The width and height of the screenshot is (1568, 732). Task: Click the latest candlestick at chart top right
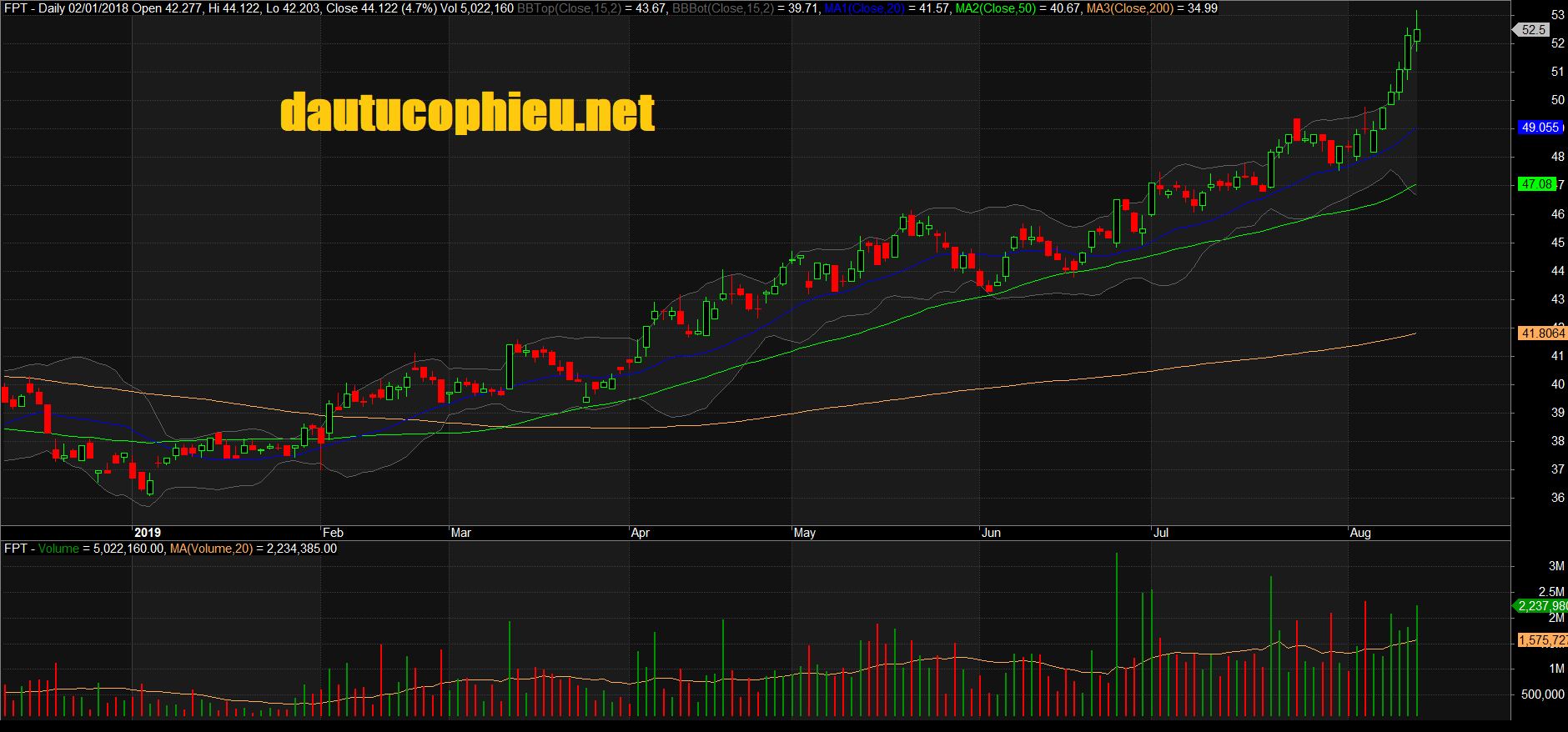1416,35
